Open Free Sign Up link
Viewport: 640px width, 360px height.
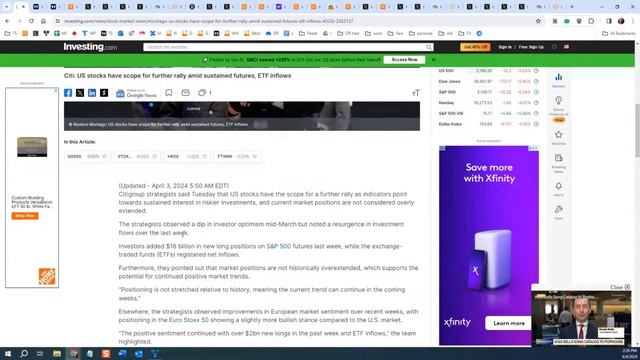pos(531,47)
